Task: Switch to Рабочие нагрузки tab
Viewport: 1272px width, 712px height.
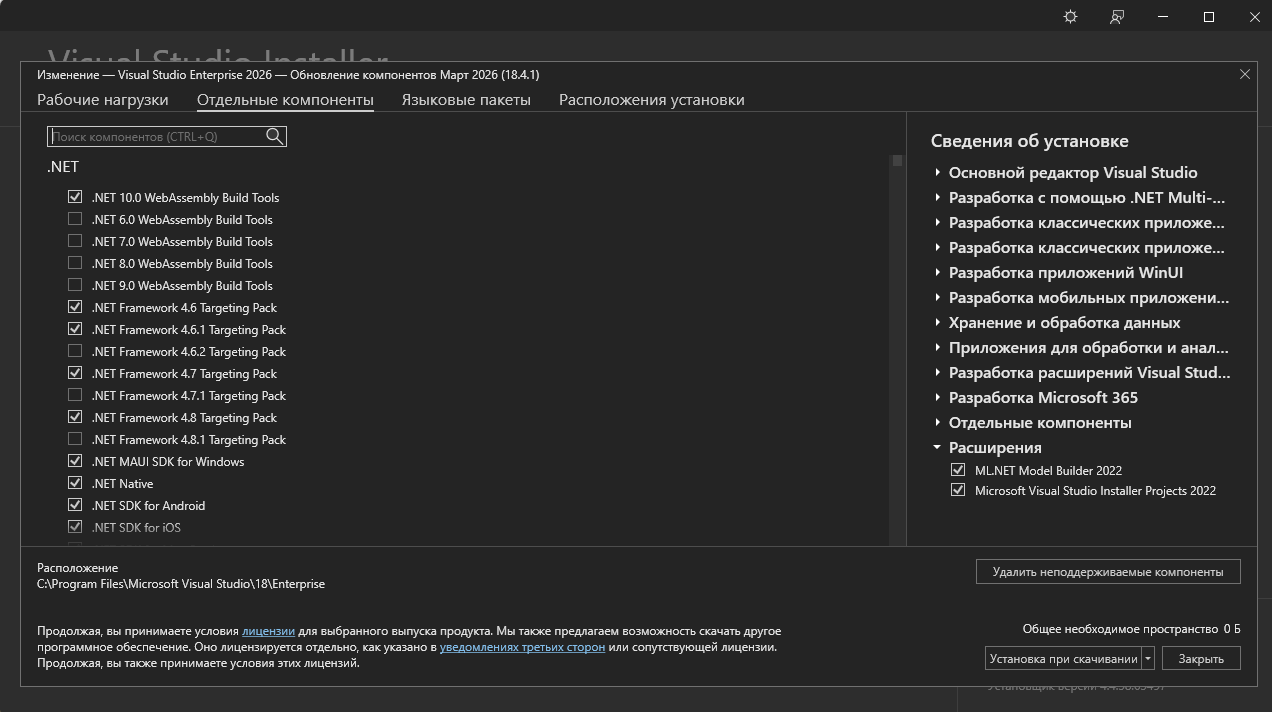Action: (103, 100)
